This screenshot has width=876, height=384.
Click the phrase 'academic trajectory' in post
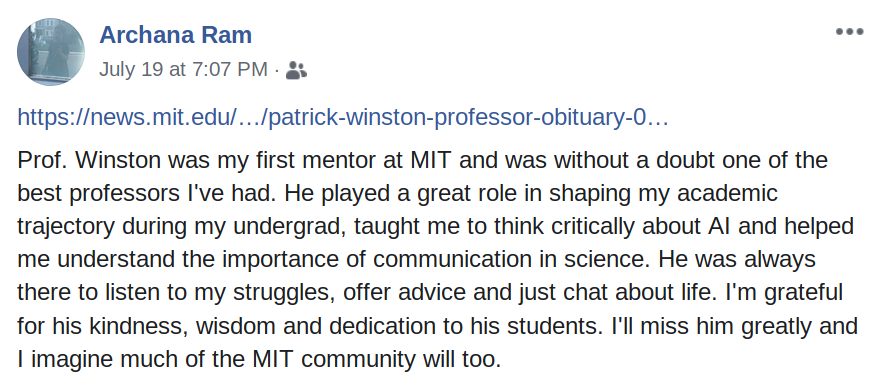click(x=727, y=194)
